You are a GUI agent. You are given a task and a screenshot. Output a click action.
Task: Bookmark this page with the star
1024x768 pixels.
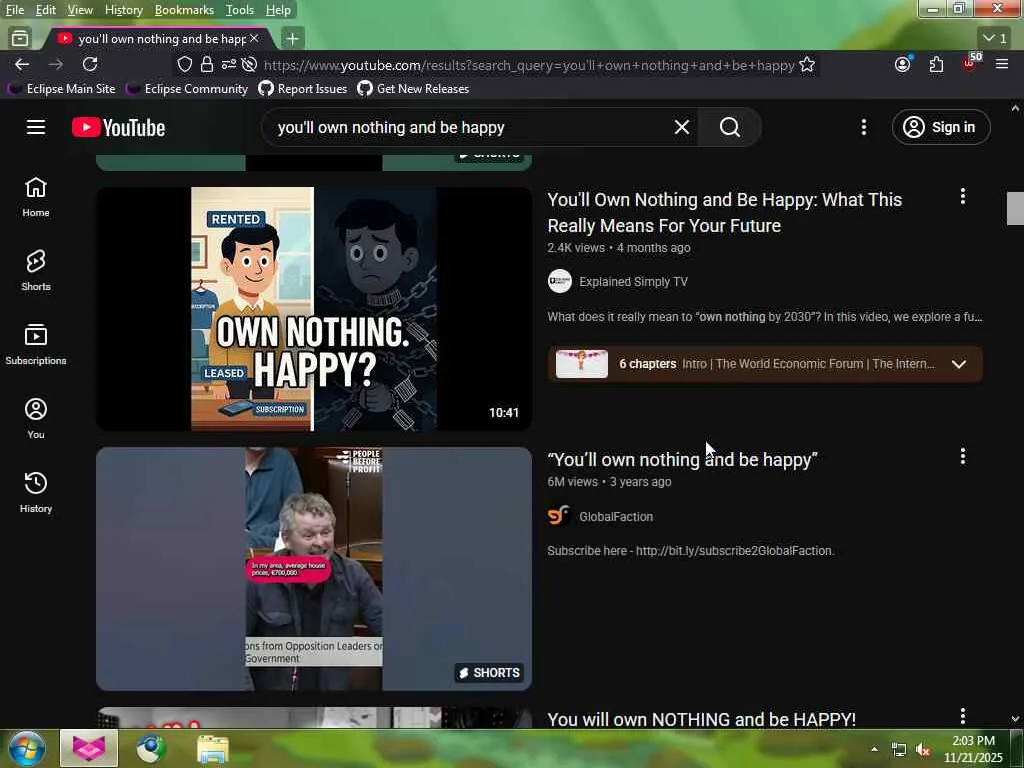click(807, 65)
